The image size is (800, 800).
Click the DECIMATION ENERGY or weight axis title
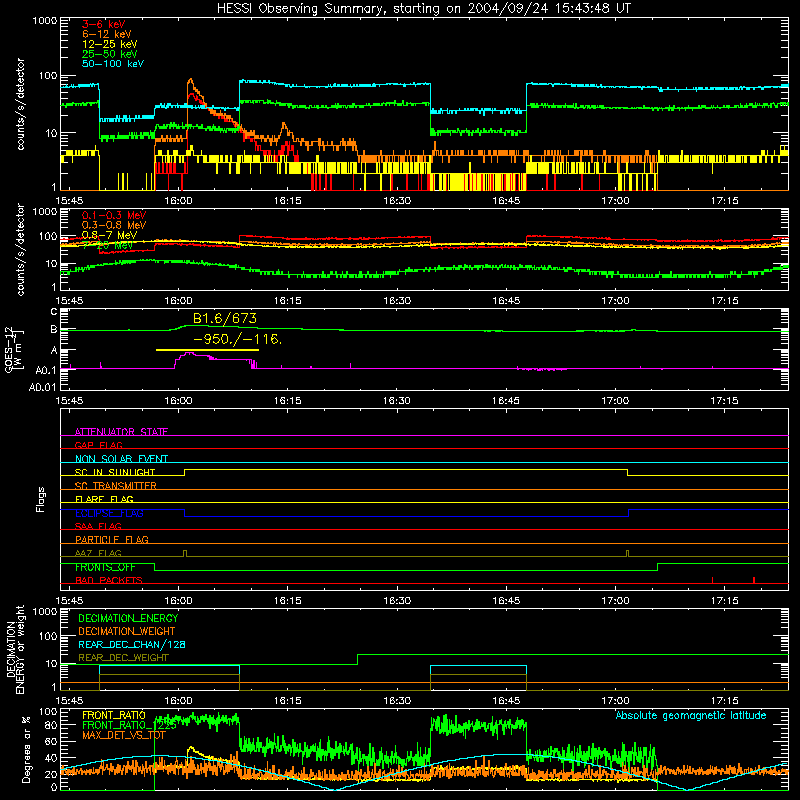[14, 649]
